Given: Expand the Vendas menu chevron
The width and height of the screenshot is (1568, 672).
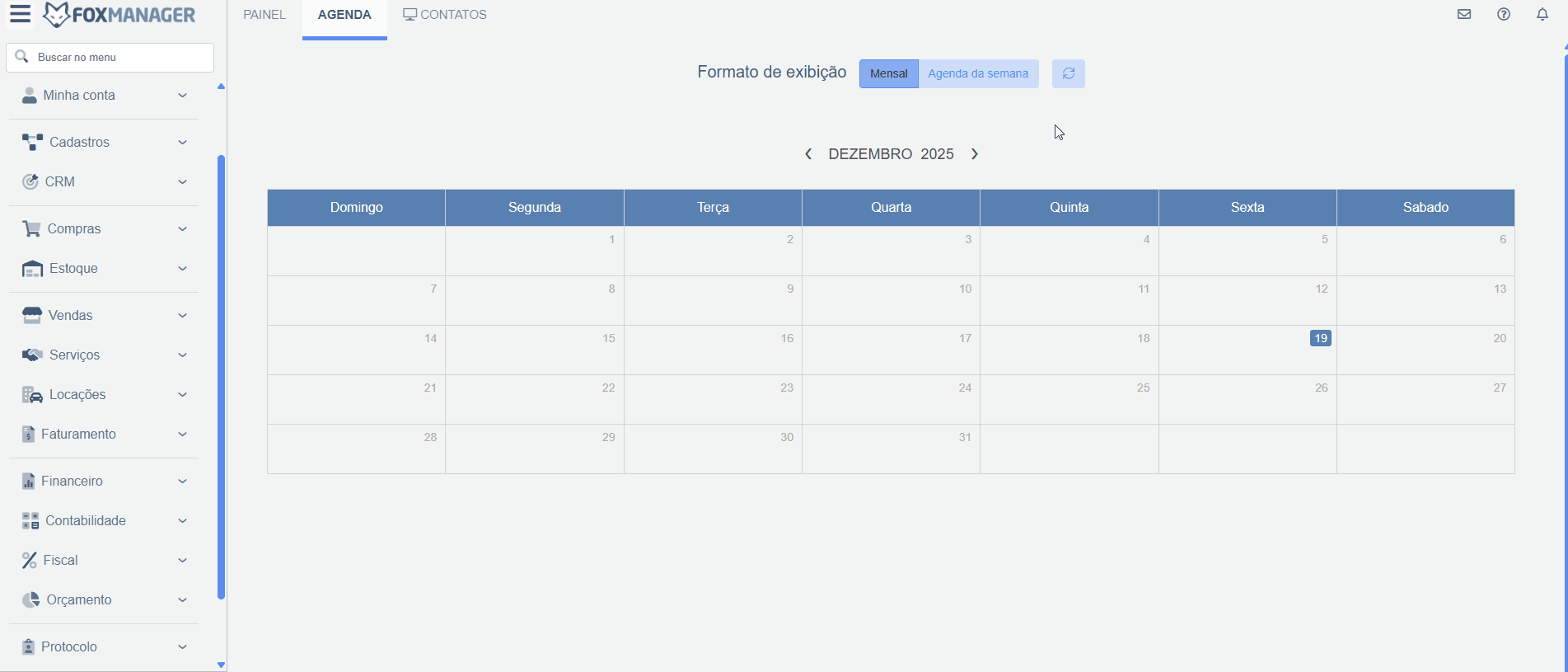Looking at the screenshot, I should pos(182,315).
